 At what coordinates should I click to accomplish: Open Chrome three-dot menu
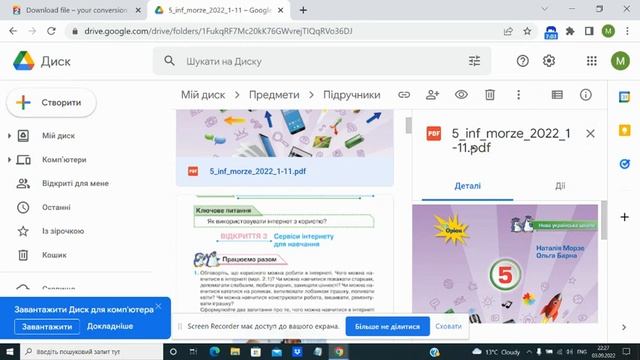click(x=627, y=31)
